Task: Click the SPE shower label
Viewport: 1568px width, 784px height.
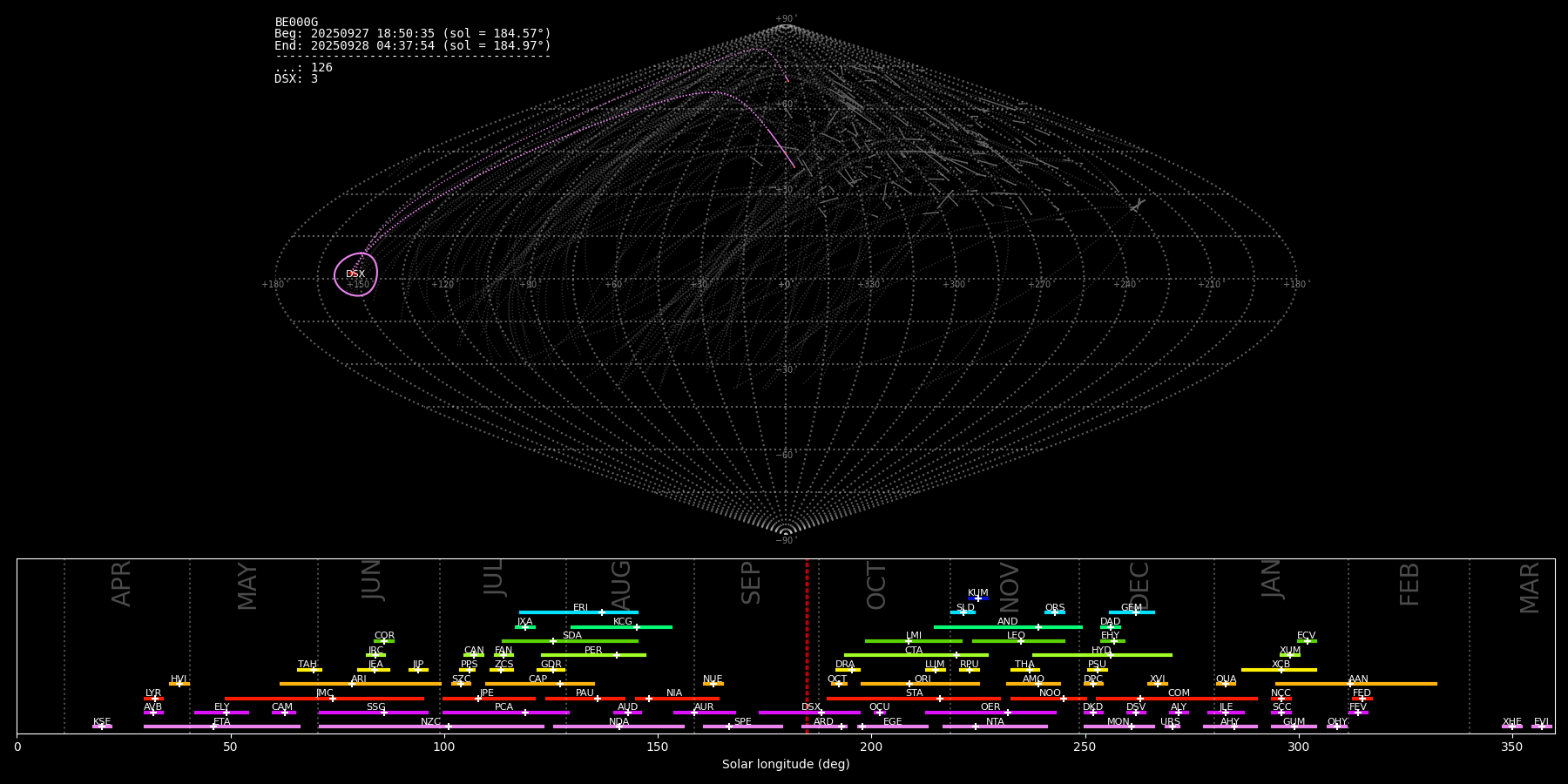Action: point(743,722)
